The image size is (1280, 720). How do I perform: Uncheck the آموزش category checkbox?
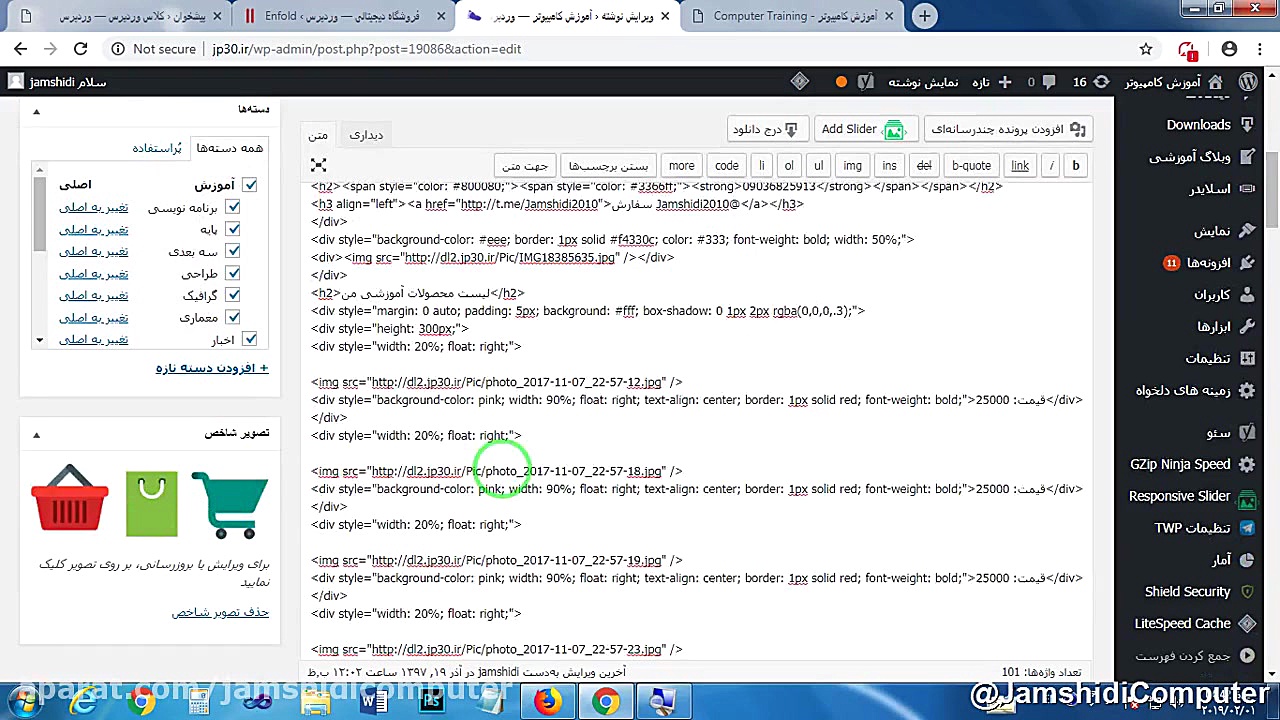[249, 185]
